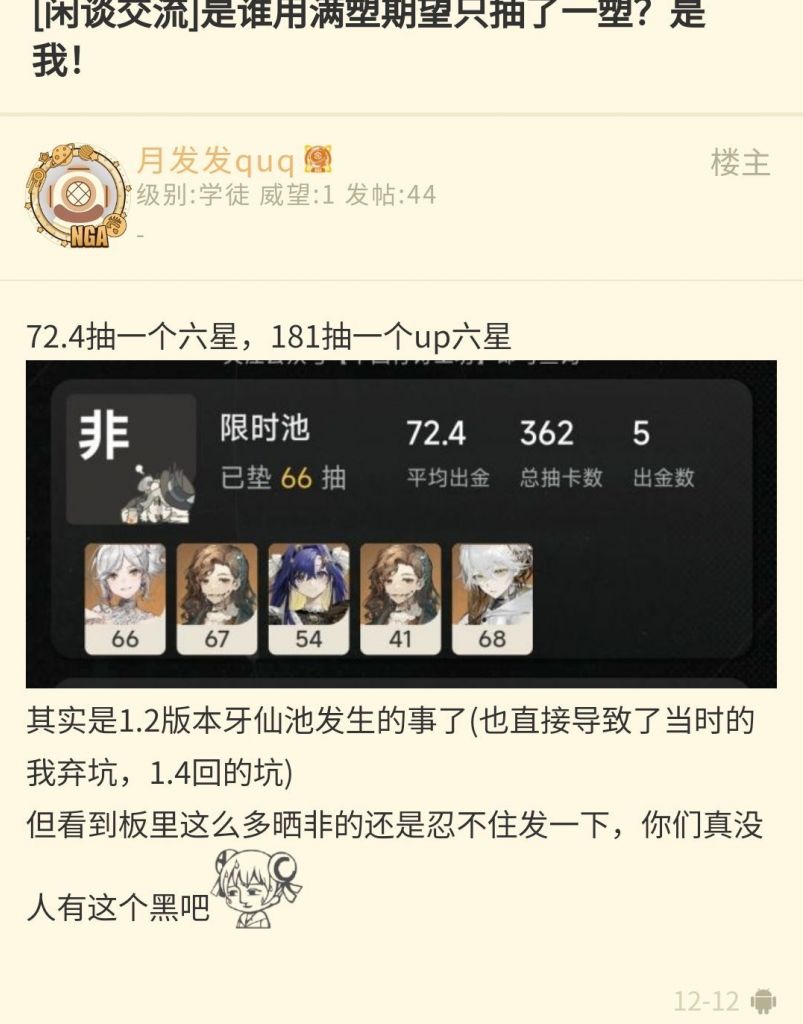Open the thread title 闲谈交流
The height and width of the screenshot is (1024, 803).
[x=369, y=37]
